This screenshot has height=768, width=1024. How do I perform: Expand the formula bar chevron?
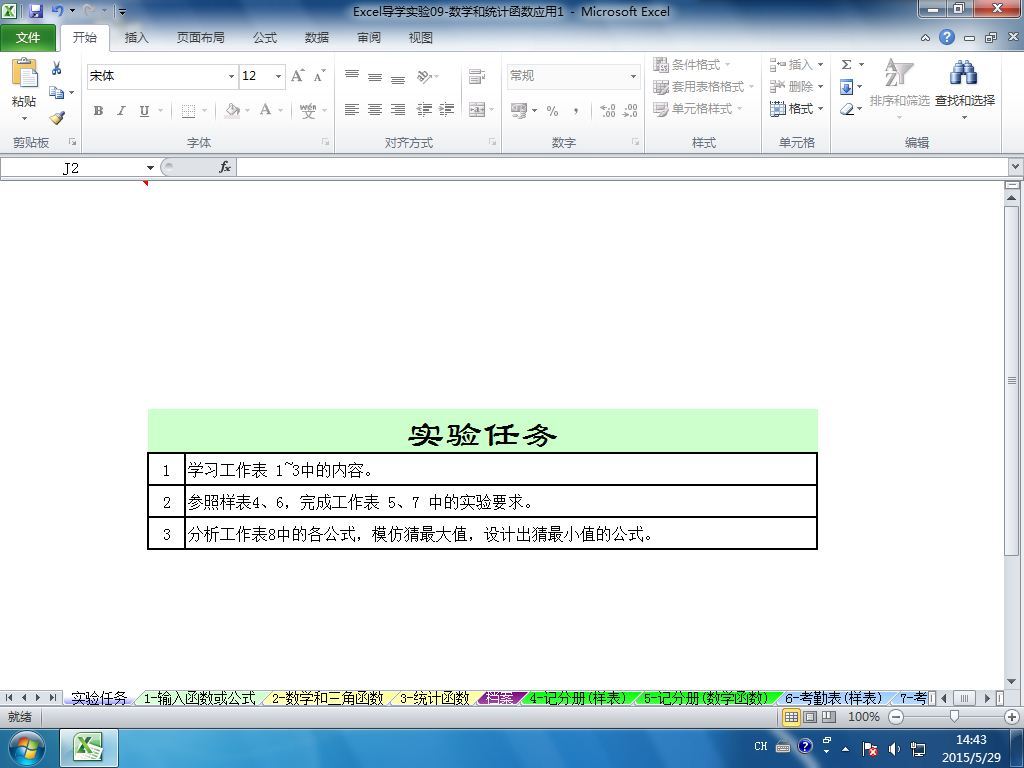1015,167
